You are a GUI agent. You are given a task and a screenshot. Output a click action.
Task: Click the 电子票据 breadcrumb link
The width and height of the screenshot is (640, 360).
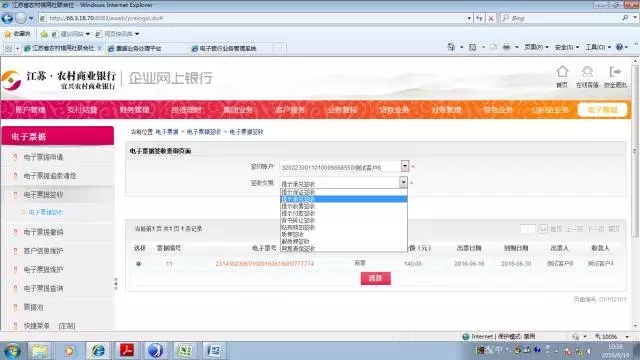pos(167,132)
